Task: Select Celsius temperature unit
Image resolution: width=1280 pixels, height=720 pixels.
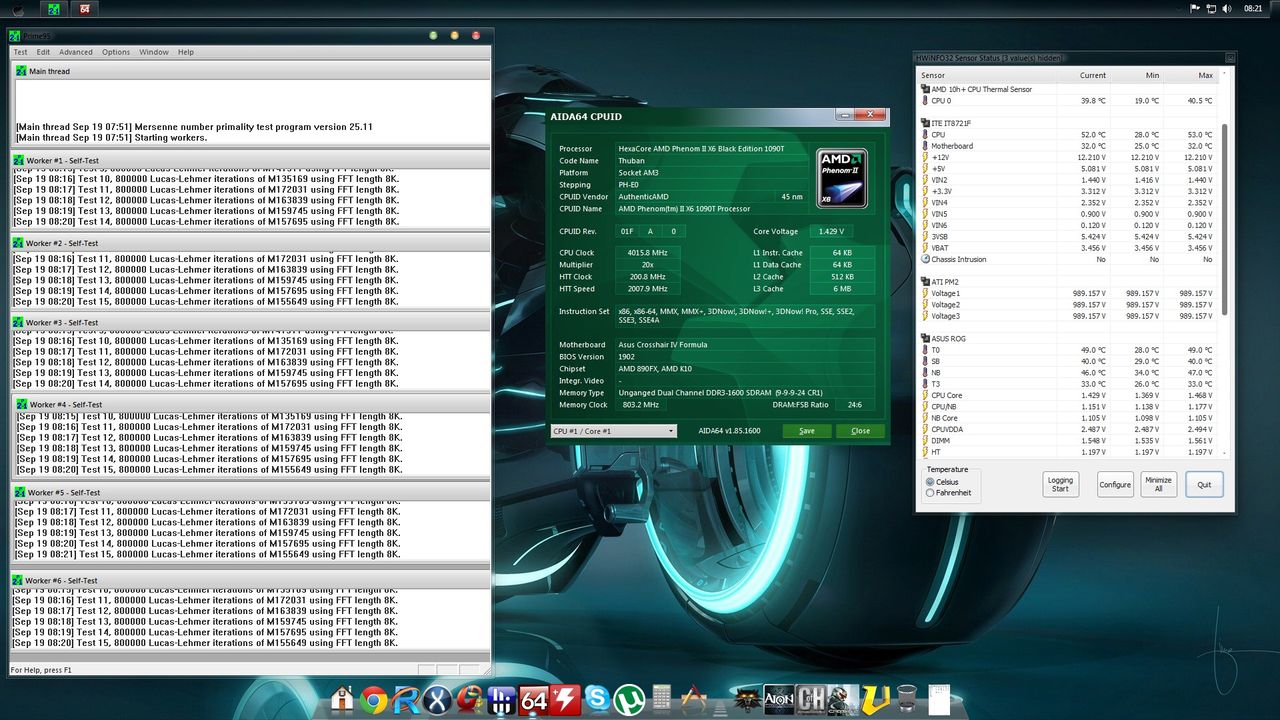Action: pos(931,482)
